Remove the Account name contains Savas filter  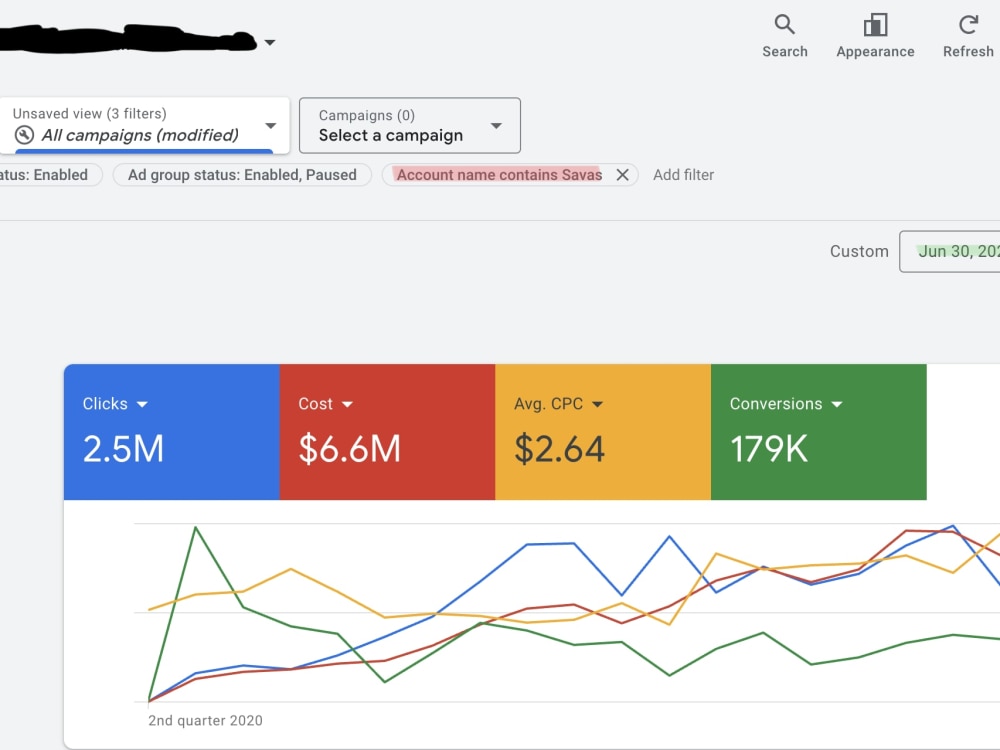coord(622,175)
